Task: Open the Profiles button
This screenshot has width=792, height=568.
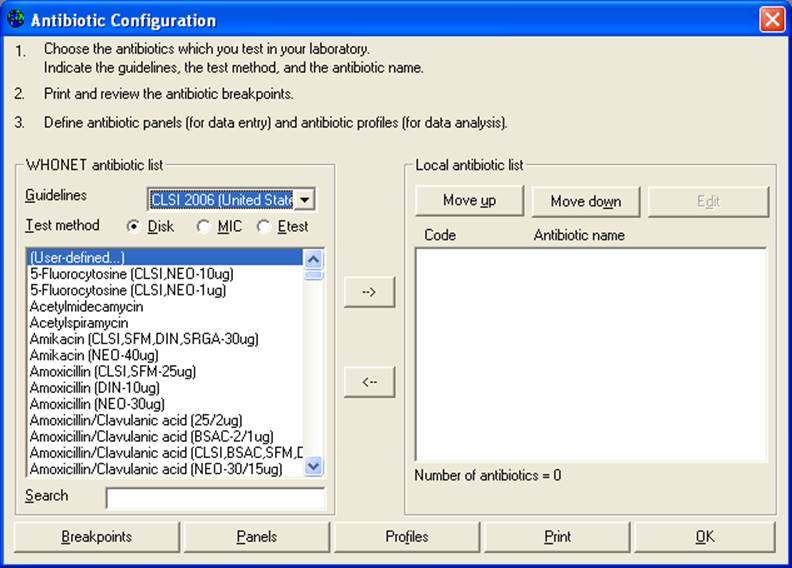Action: coord(407,537)
